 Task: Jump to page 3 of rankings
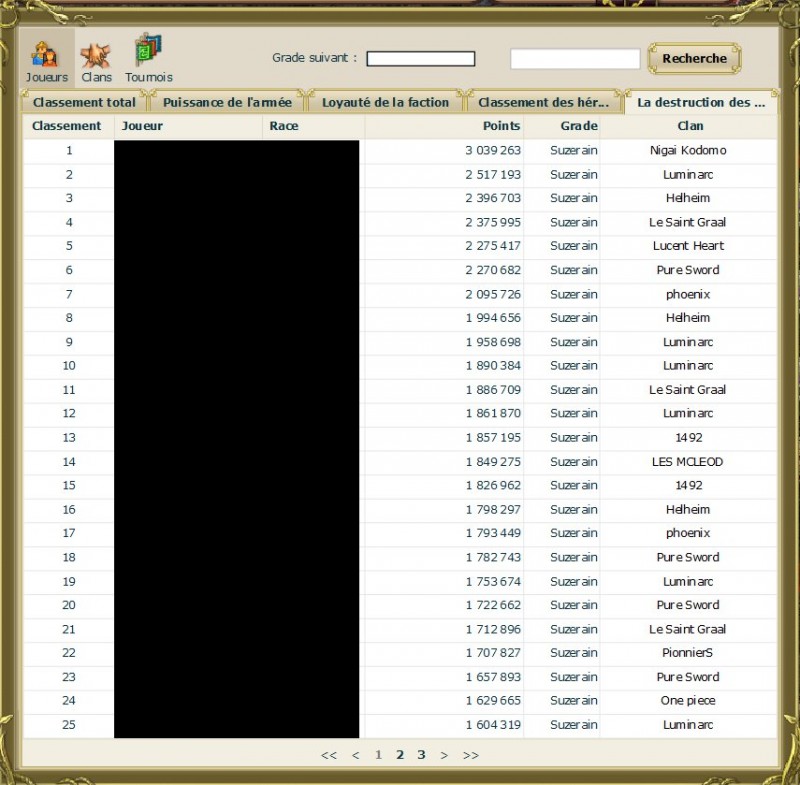(x=421, y=755)
